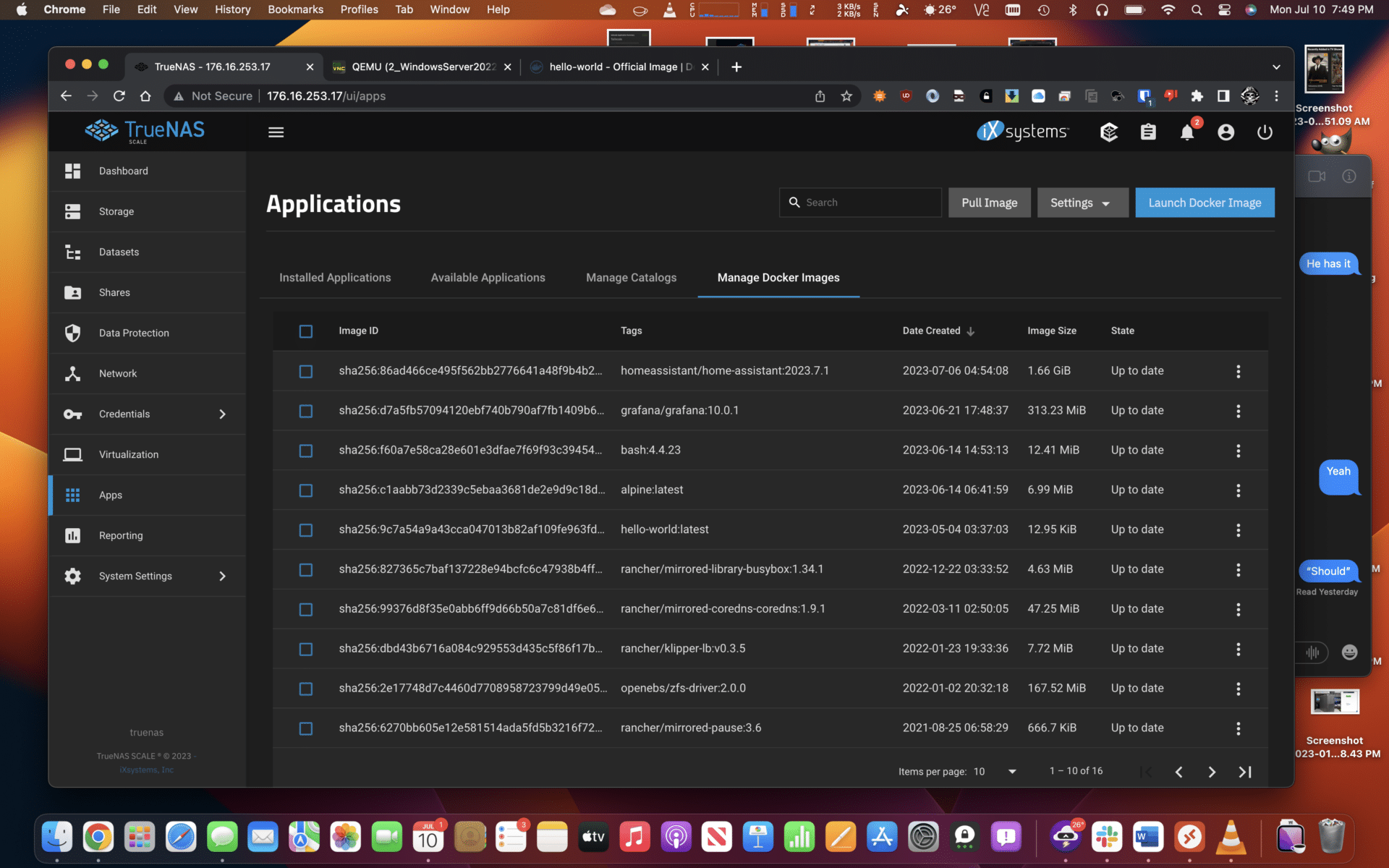The image size is (1389, 868).
Task: Open iXsystems, Inc footer link
Action: (147, 770)
